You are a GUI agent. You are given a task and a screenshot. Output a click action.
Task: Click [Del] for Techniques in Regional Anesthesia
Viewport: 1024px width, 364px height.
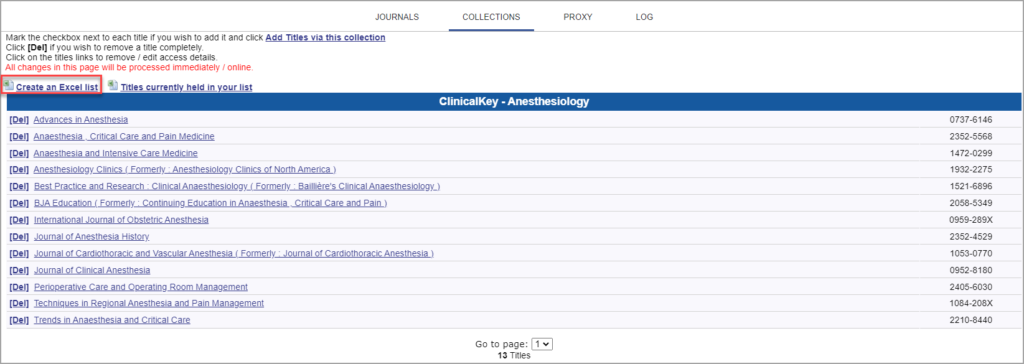click(x=20, y=303)
